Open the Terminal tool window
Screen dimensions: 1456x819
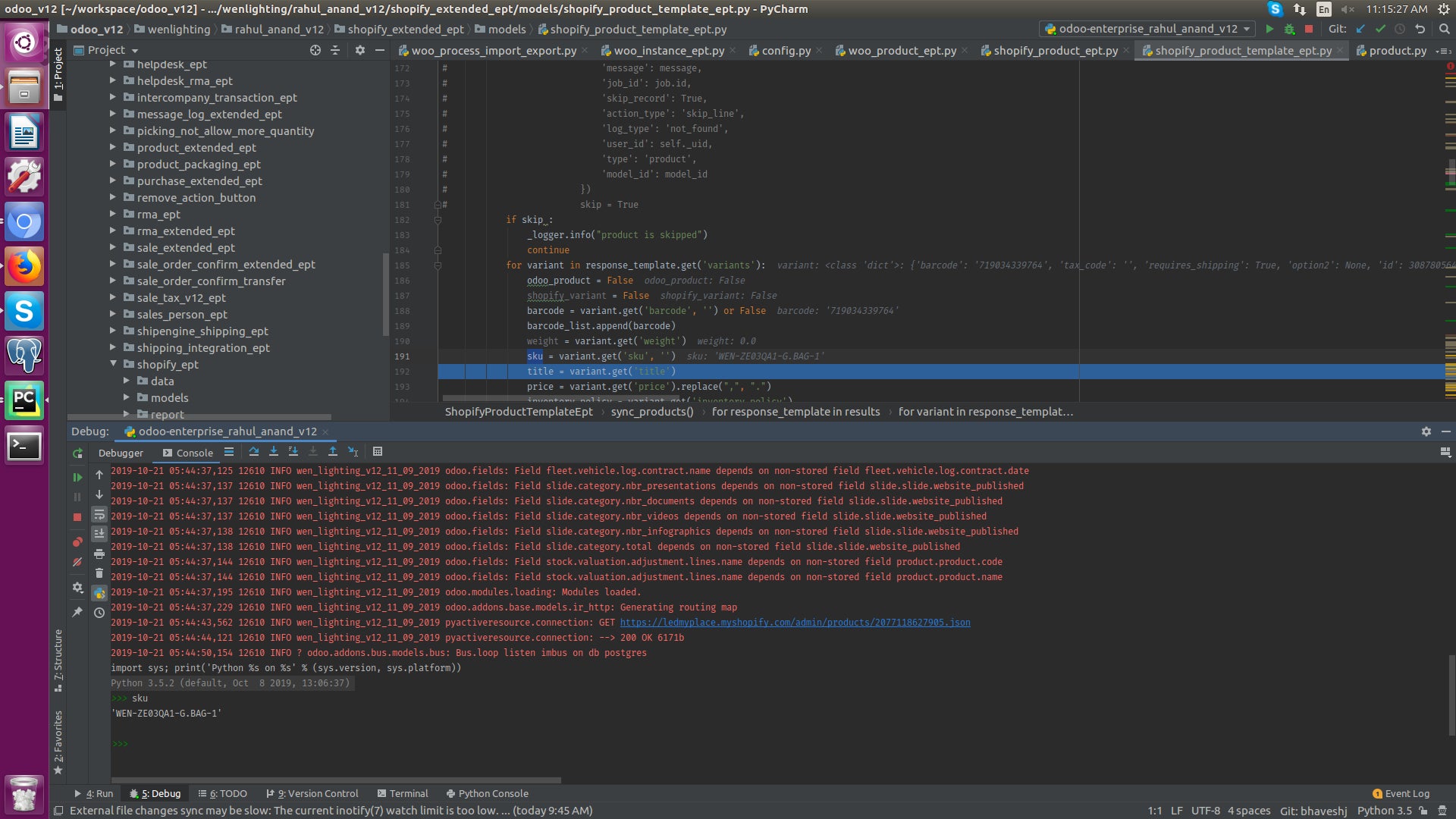[x=403, y=793]
